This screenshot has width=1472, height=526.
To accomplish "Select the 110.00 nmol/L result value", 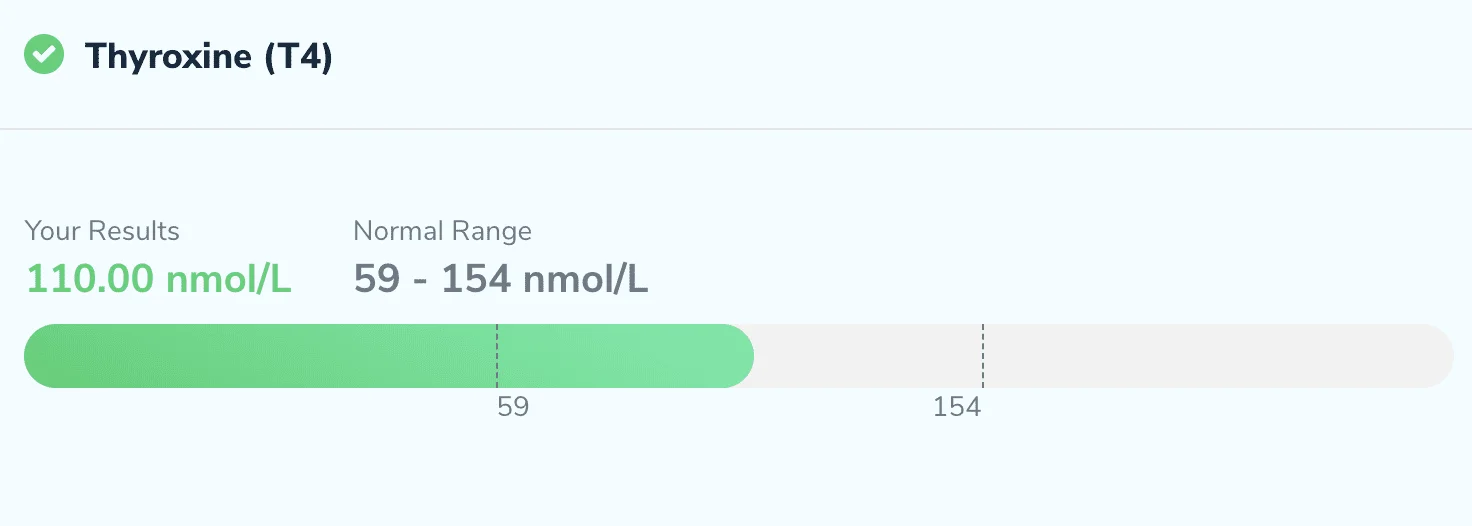I will (158, 279).
